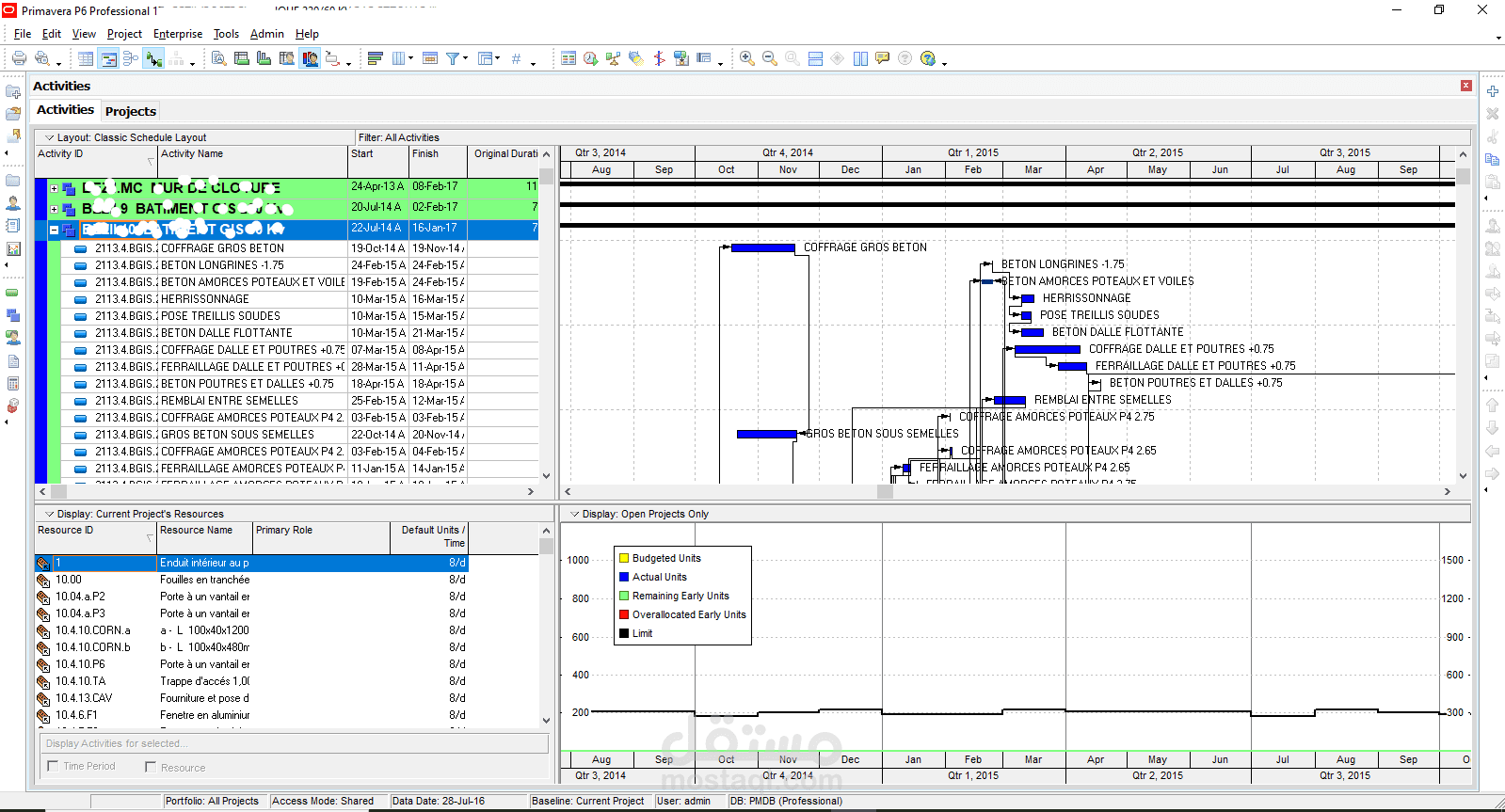Enable the Time Period checkbox
Image resolution: width=1505 pixels, height=812 pixels.
click(53, 767)
